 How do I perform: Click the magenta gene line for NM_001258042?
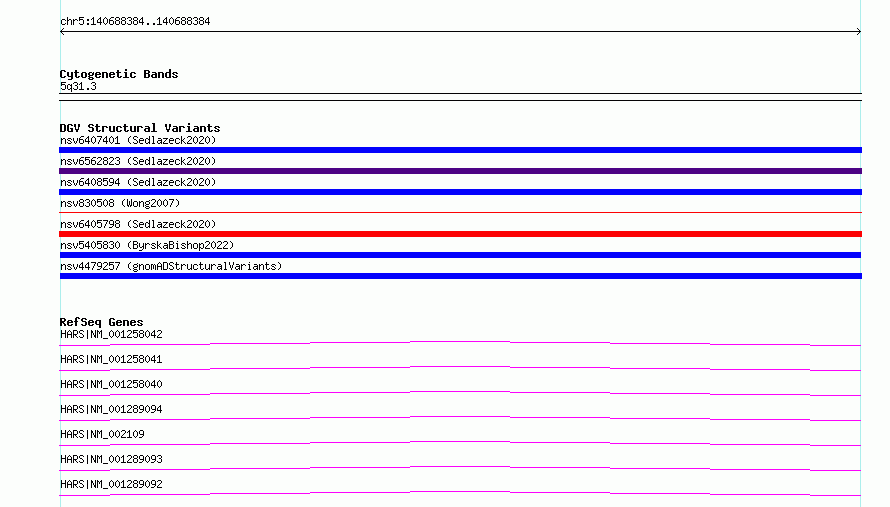[x=460, y=343]
